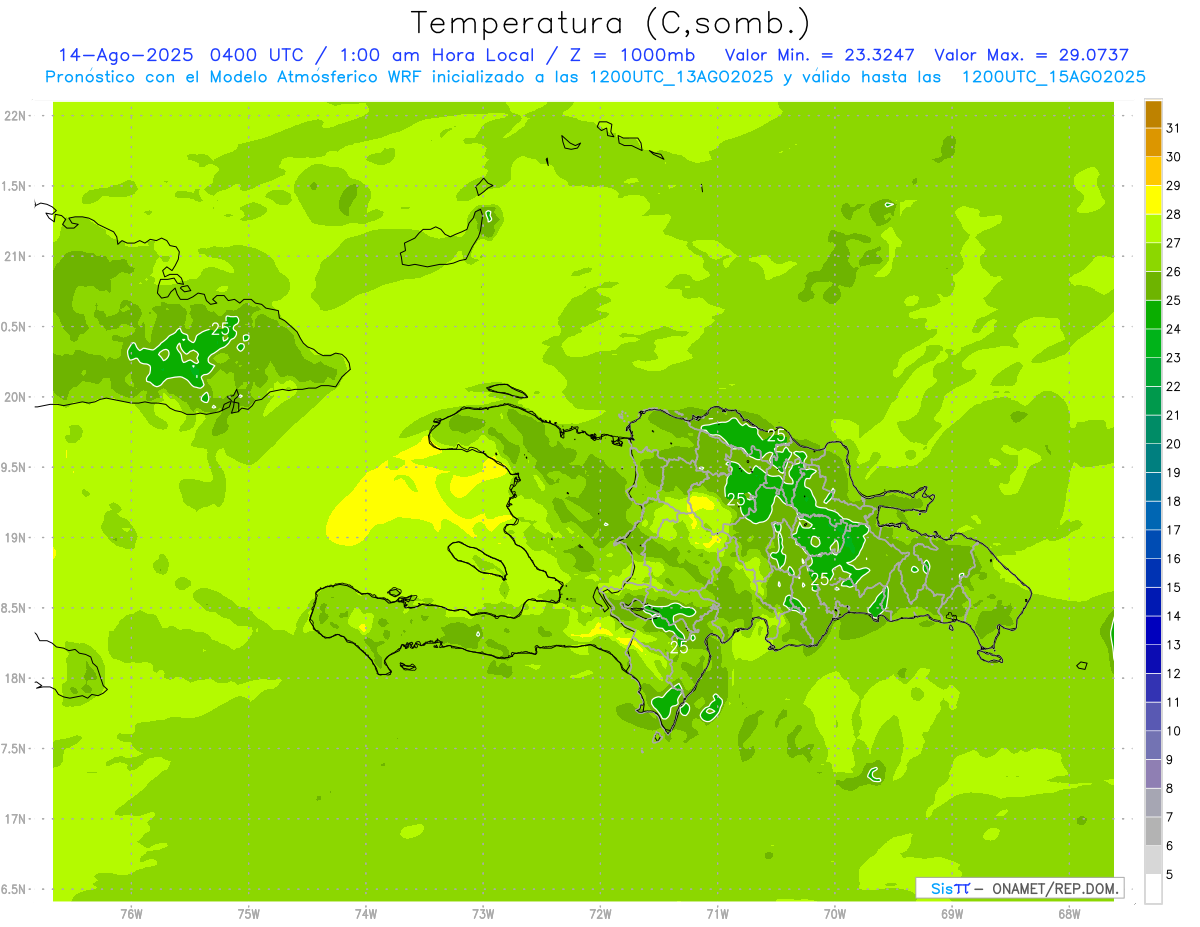Pick the amber swatch between 29 and 30
Screen dimensions: 1200x927
coord(1153,171)
